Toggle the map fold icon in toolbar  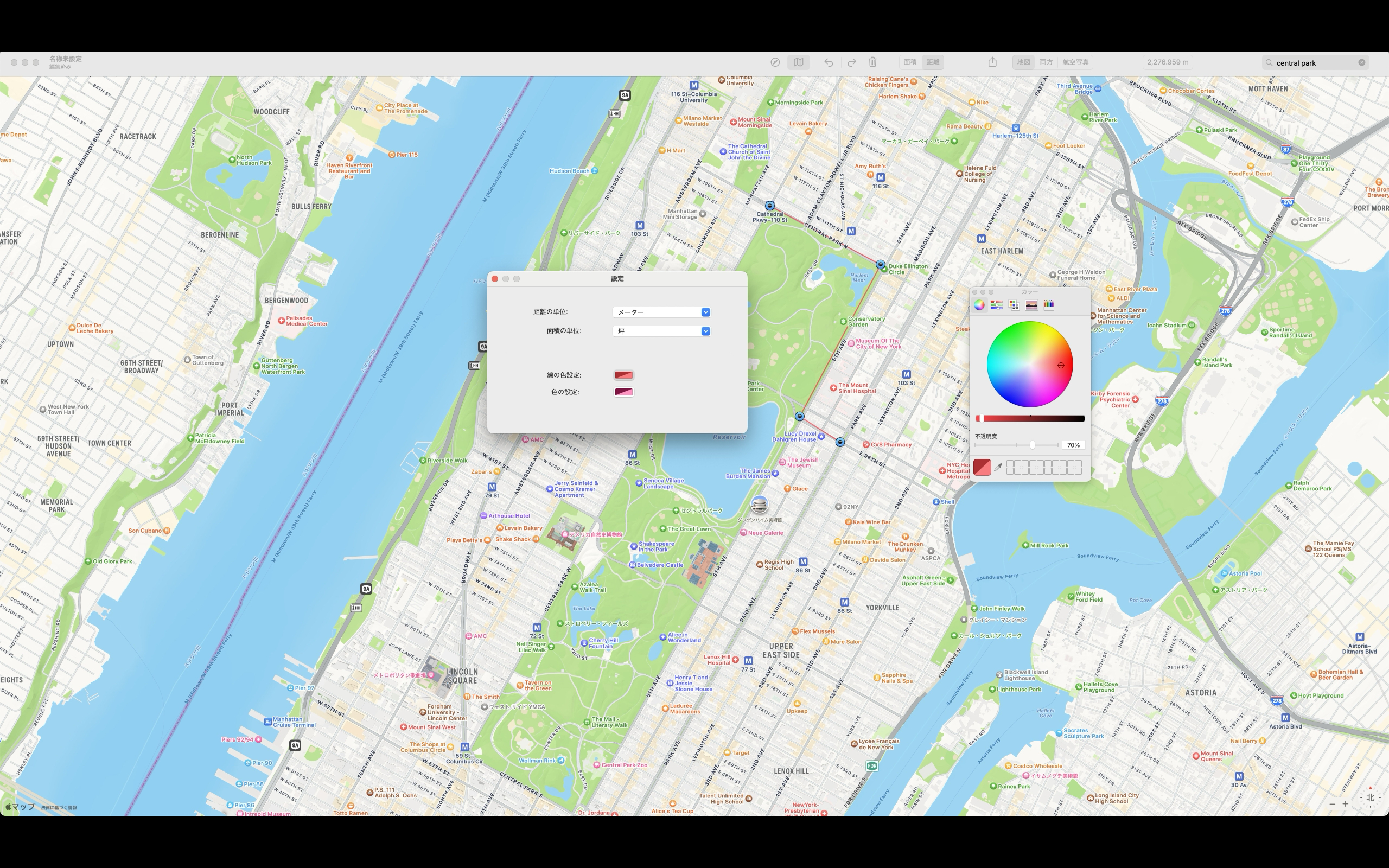(x=798, y=62)
